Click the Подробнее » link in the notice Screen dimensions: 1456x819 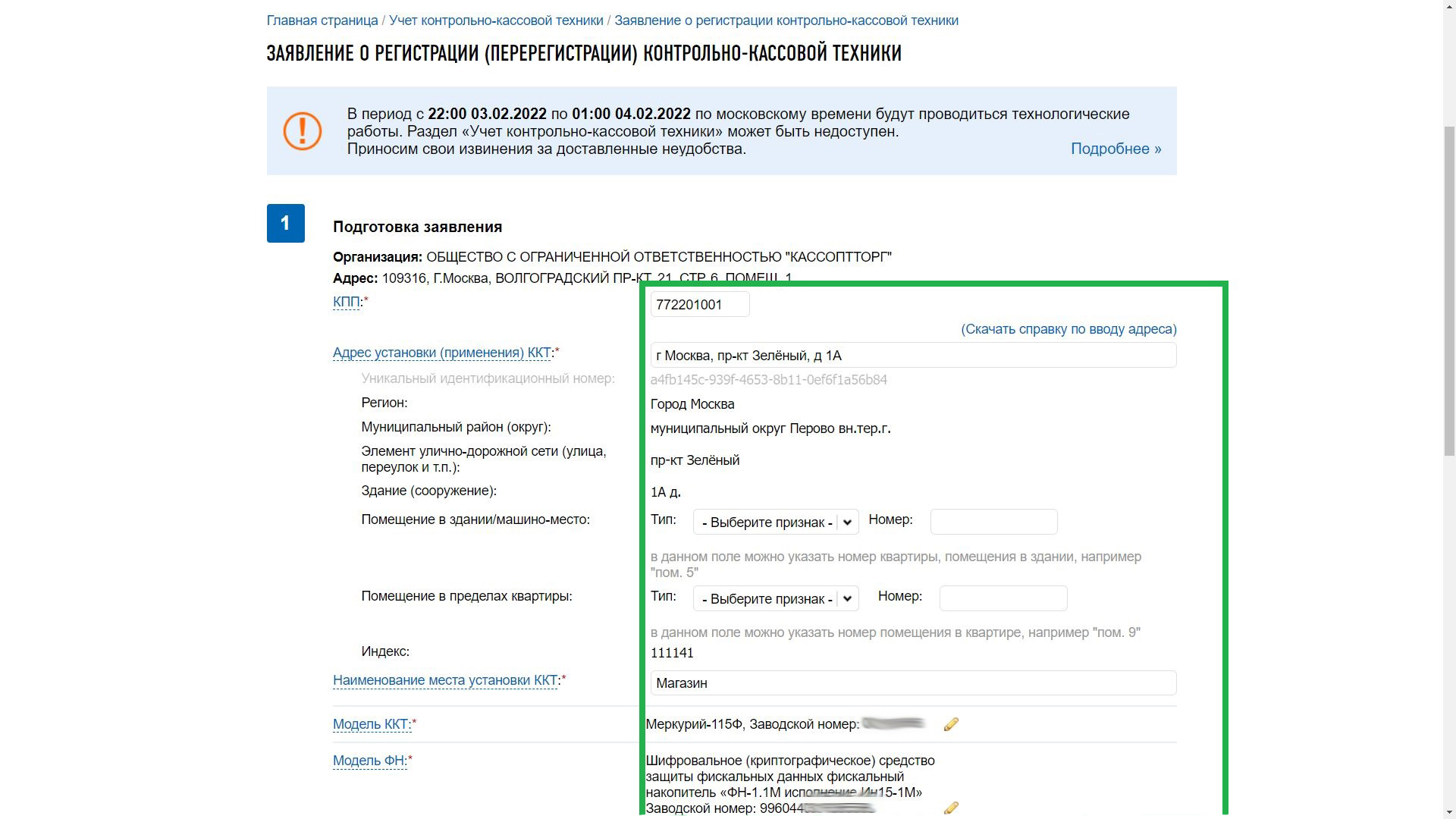[x=1116, y=149]
